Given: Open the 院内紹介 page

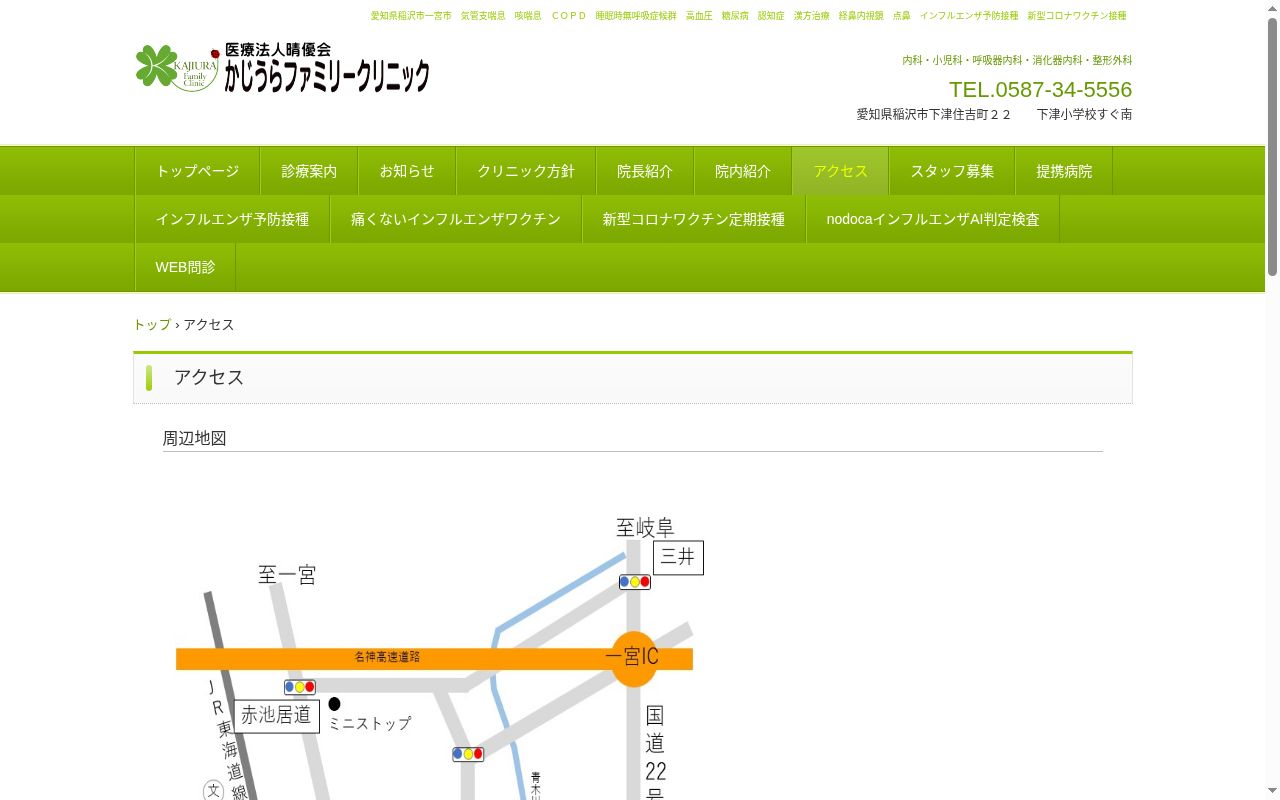Looking at the screenshot, I should click(x=743, y=171).
